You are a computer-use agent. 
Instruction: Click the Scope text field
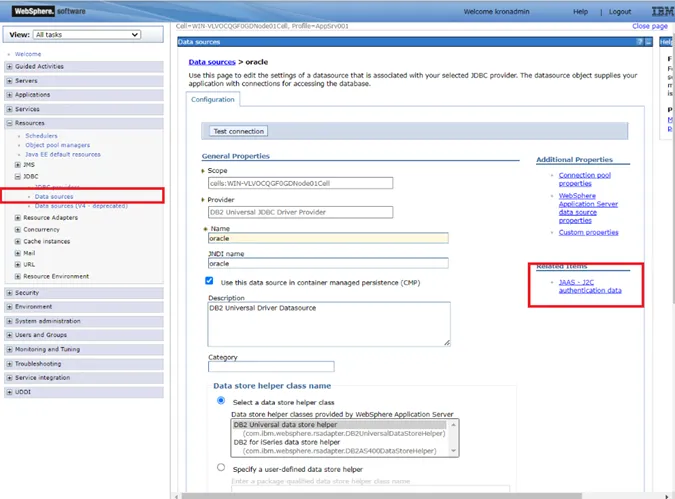[300, 183]
